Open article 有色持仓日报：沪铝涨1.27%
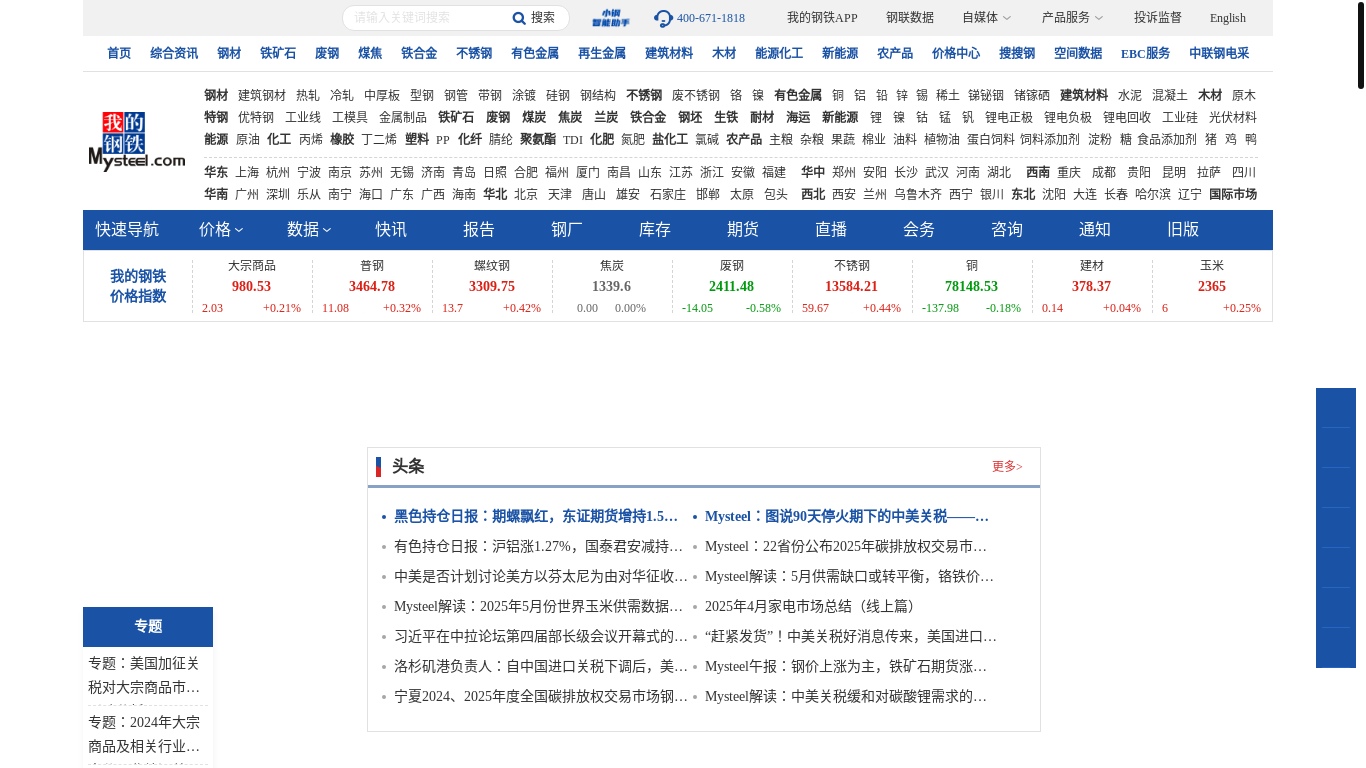 [x=538, y=547]
